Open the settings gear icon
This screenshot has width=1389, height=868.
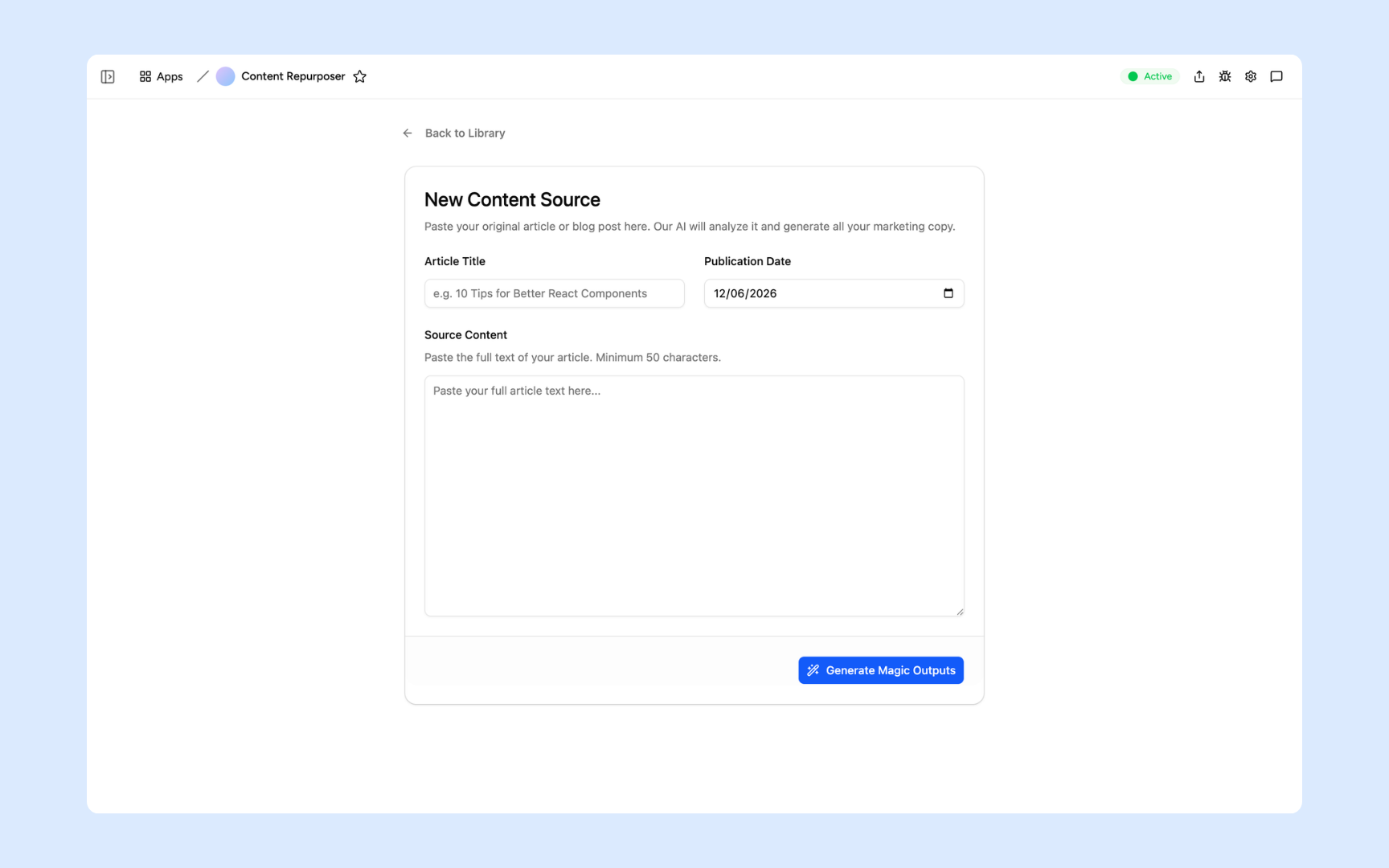(1251, 76)
